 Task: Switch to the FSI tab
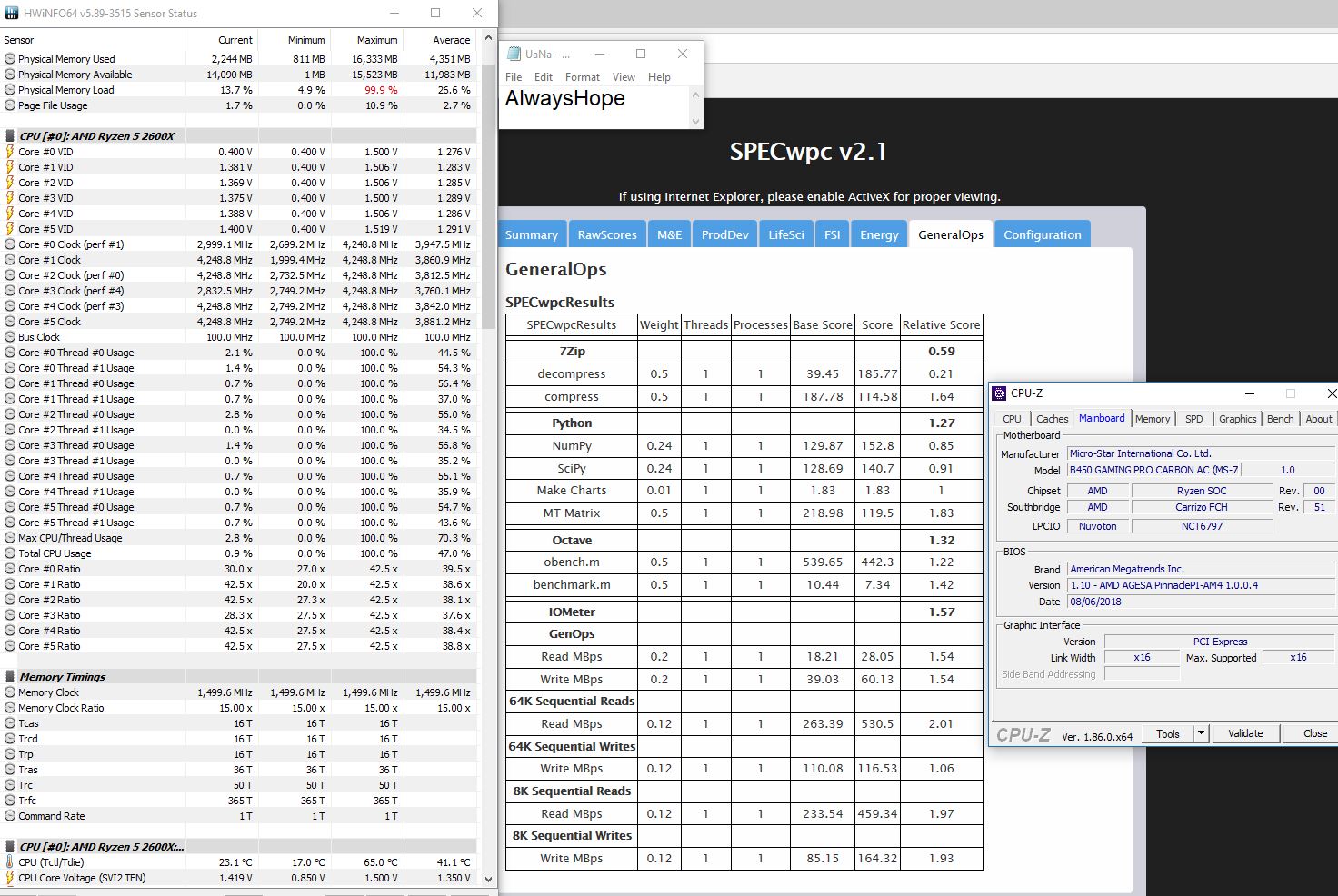(x=832, y=234)
